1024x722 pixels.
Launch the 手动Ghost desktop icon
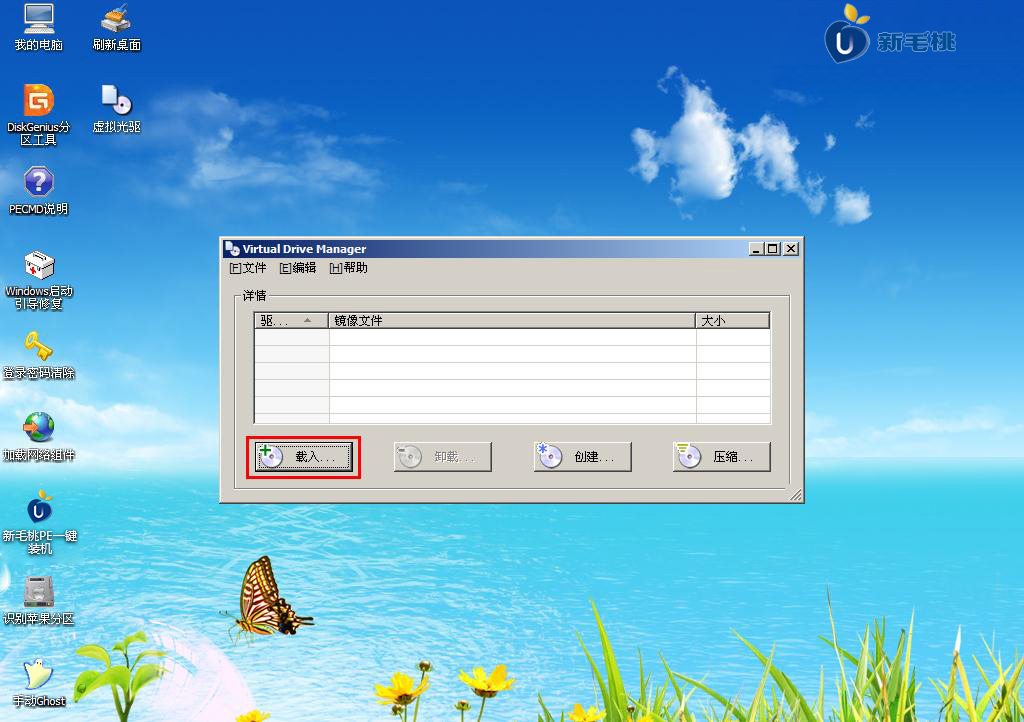click(x=38, y=674)
